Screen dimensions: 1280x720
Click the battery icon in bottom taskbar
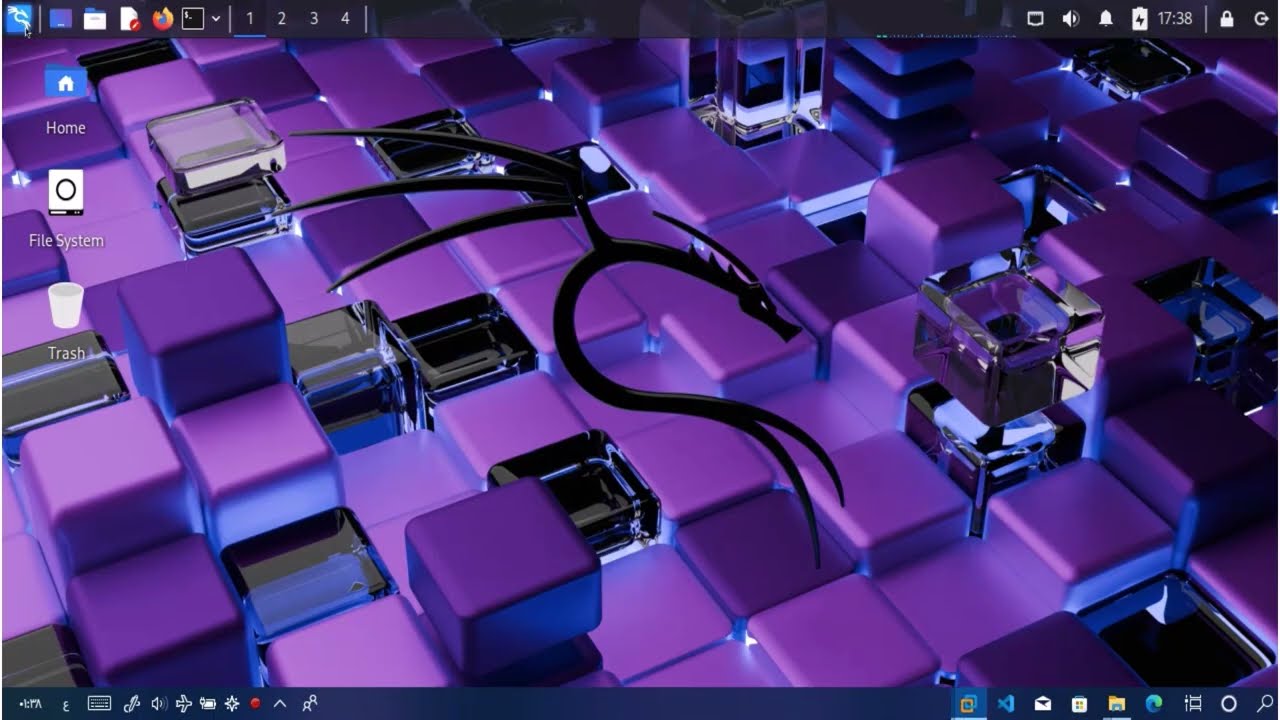click(208, 704)
